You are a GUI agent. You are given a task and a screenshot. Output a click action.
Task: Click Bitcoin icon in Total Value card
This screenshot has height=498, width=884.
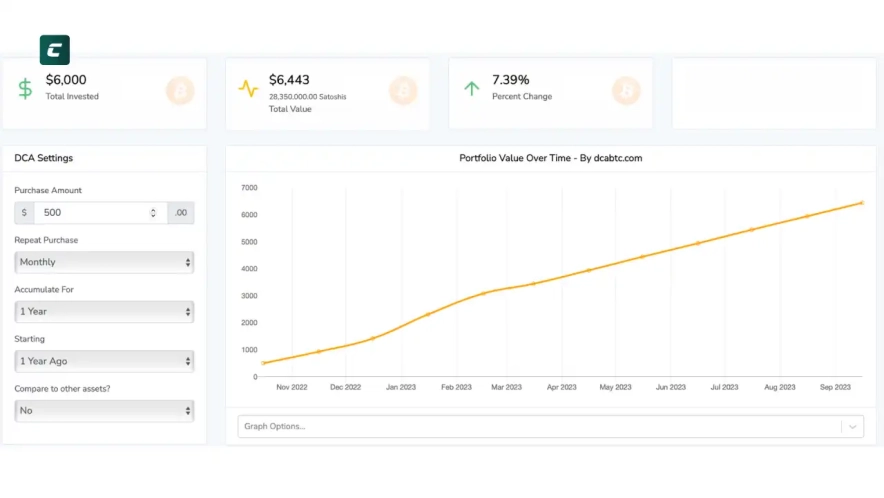tap(403, 91)
